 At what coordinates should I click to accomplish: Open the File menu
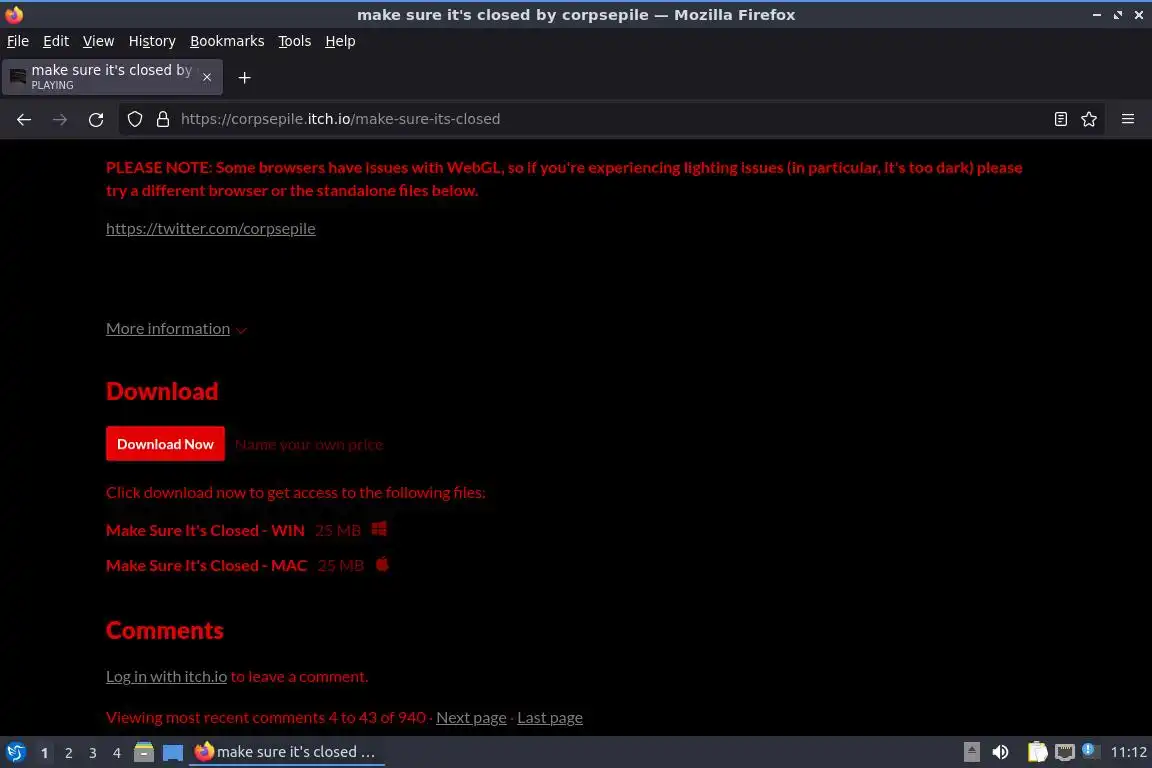18,41
